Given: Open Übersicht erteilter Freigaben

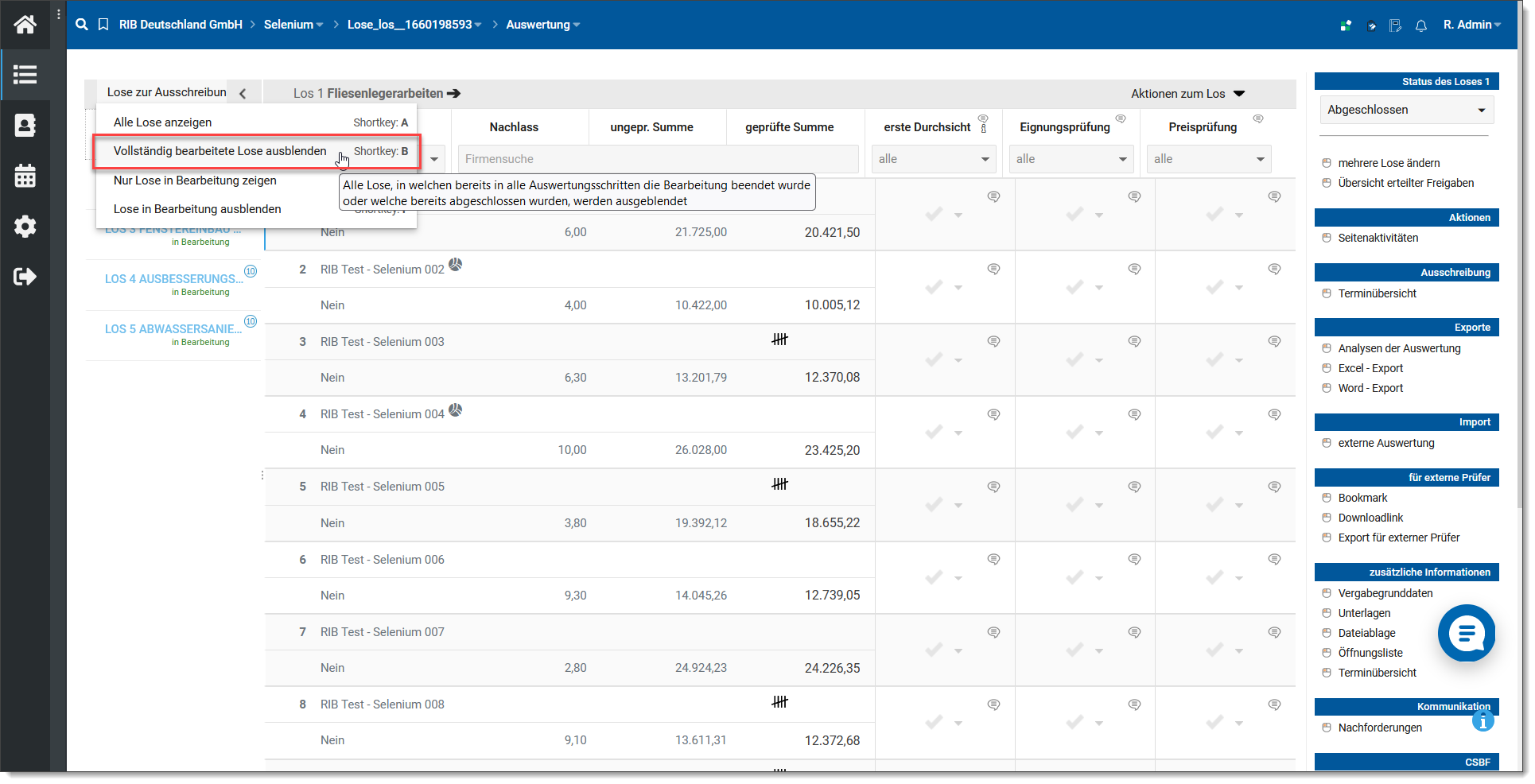Looking at the screenshot, I should 1406,183.
